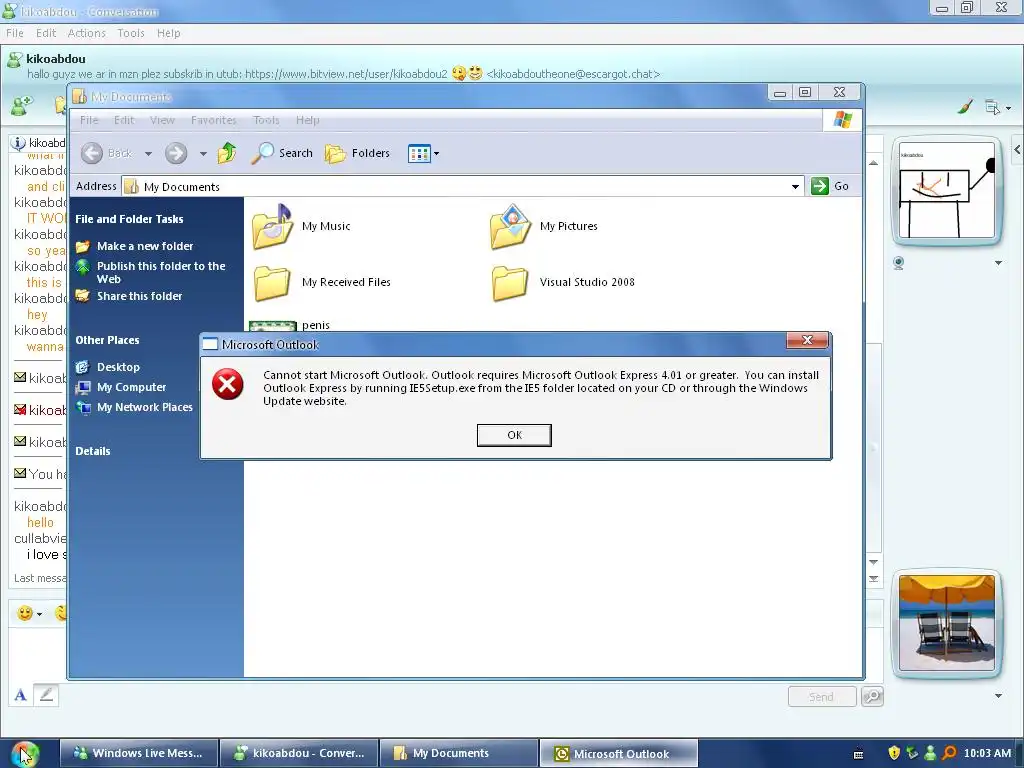This screenshot has width=1024, height=768.
Task: Open Help menu in the conversation window
Action: pyautogui.click(x=168, y=33)
